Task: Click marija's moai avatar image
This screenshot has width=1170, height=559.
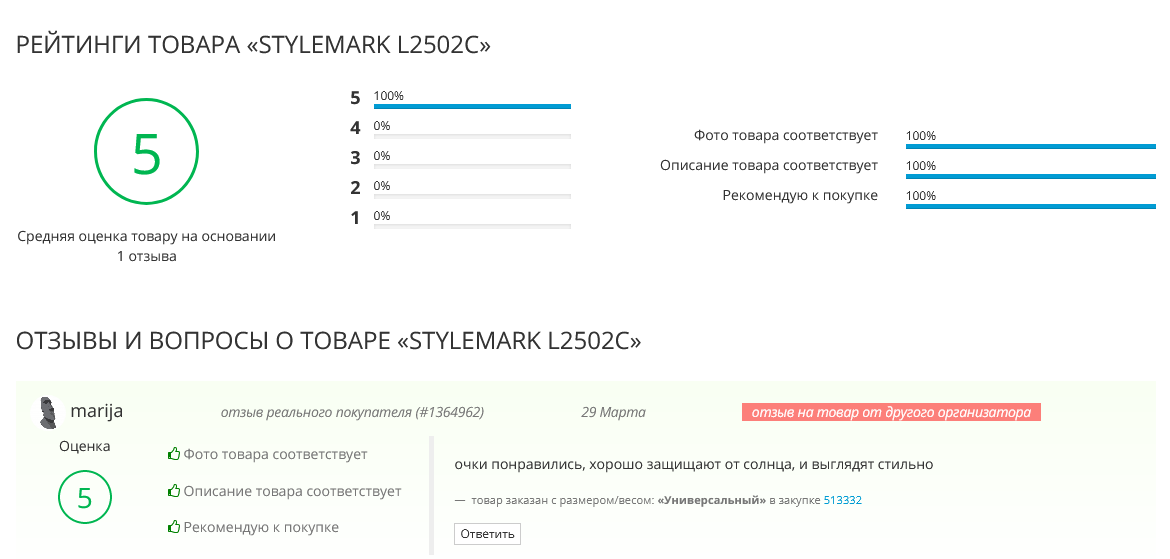Action: point(48,412)
